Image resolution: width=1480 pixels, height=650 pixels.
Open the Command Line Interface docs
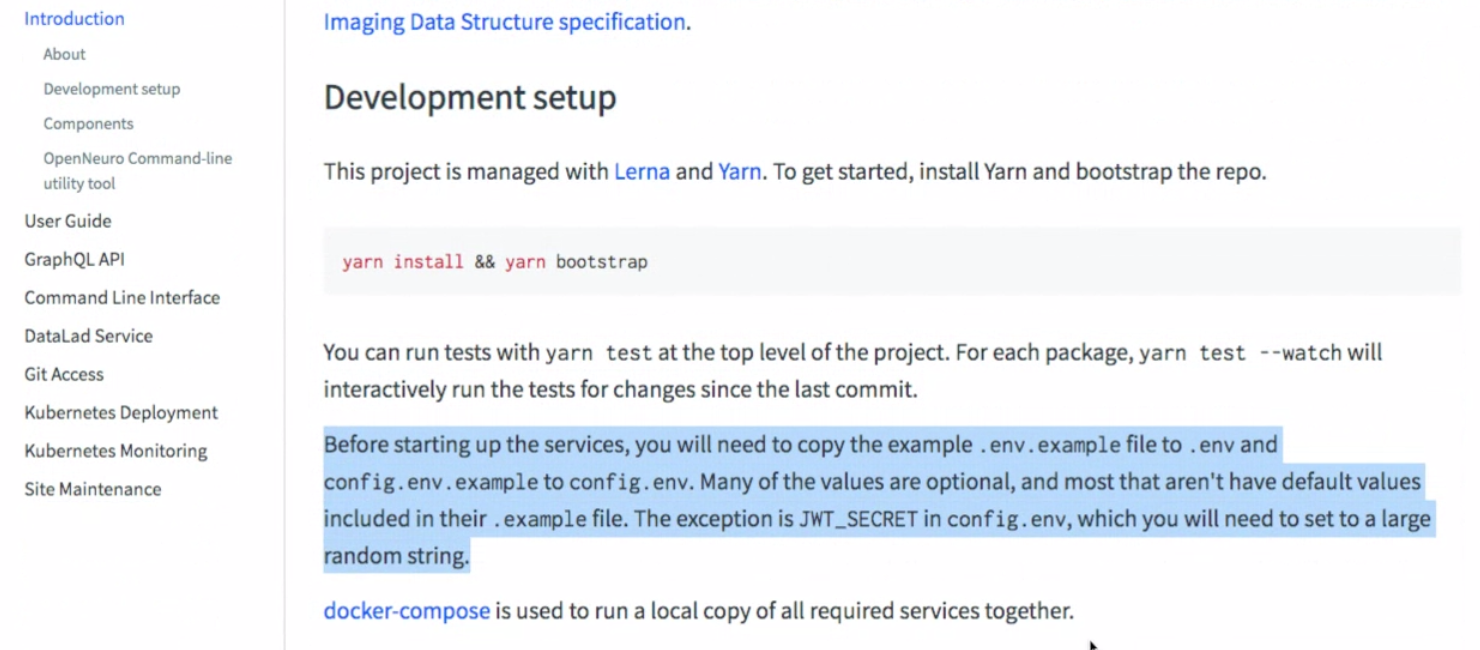[122, 297]
